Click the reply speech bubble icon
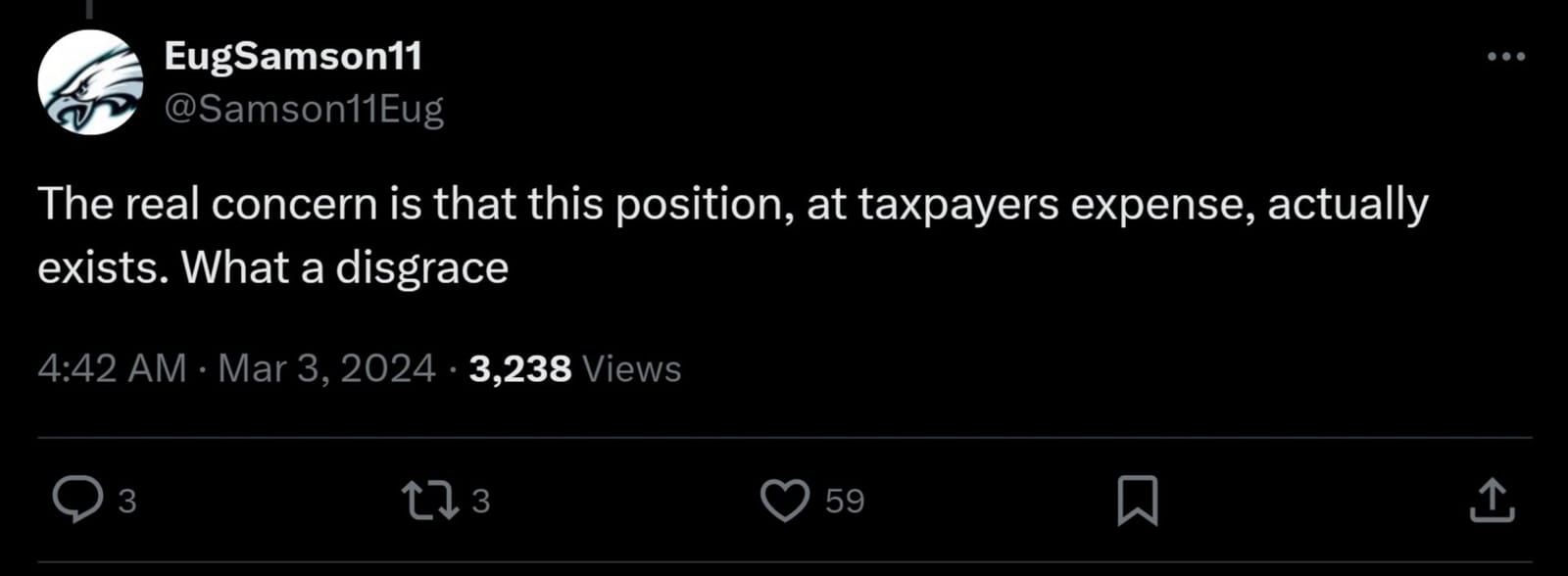This screenshot has height=576, width=1568. tap(76, 500)
